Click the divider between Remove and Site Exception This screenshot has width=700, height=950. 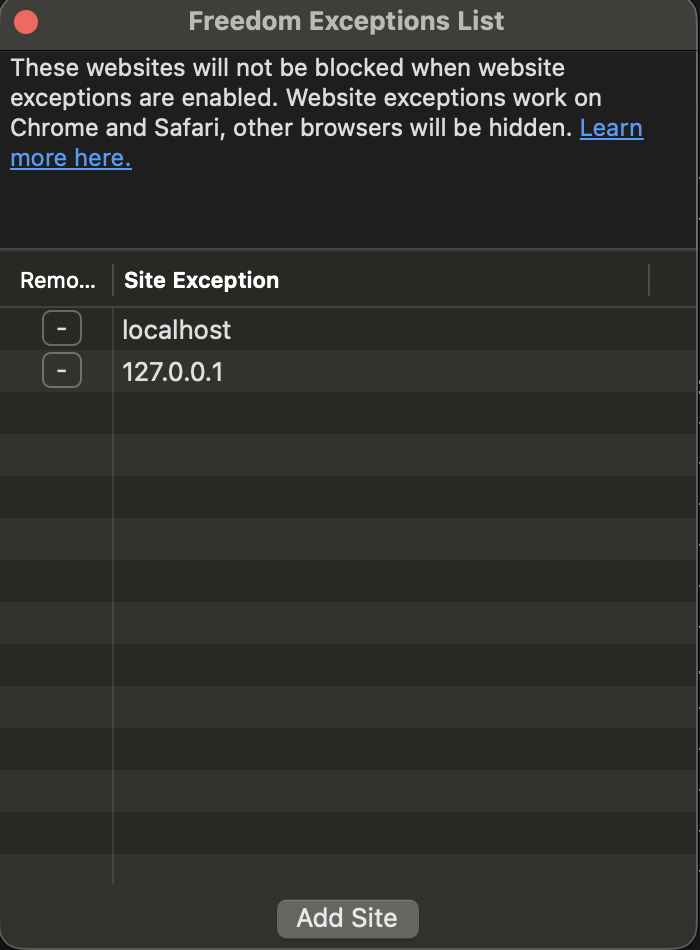tap(113, 280)
